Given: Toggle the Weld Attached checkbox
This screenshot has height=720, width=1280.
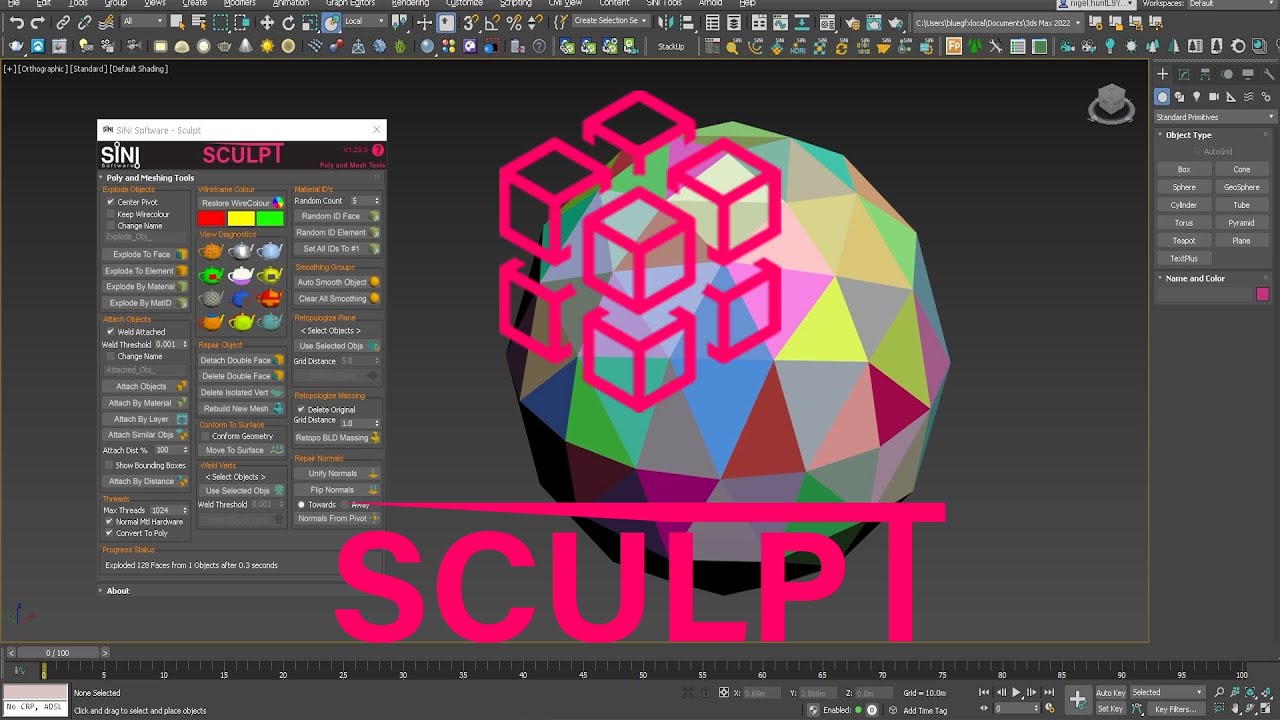Looking at the screenshot, I should click(x=110, y=332).
